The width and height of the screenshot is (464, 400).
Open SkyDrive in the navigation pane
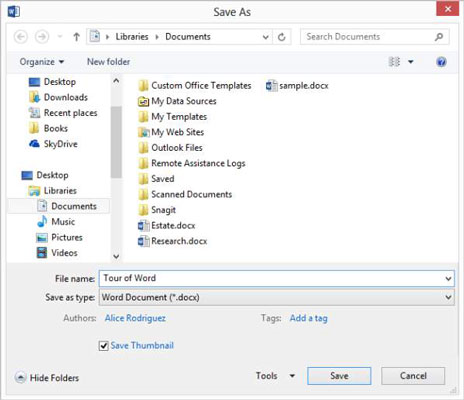(x=53, y=144)
